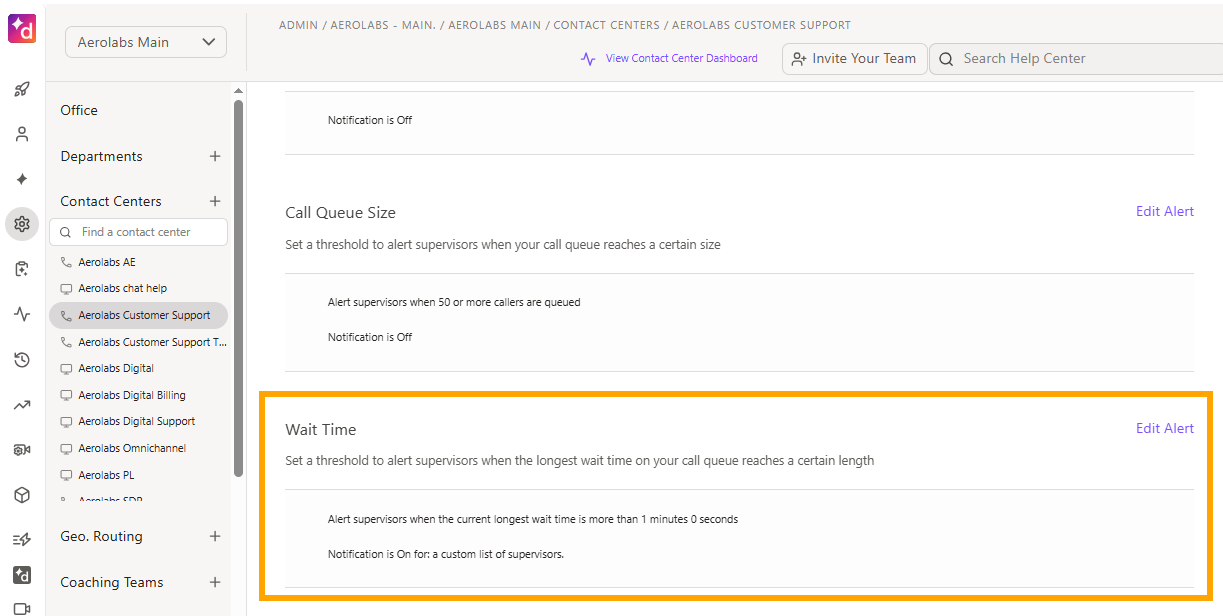Select the gear settings icon
The height and width of the screenshot is (616, 1223).
click(x=22, y=224)
